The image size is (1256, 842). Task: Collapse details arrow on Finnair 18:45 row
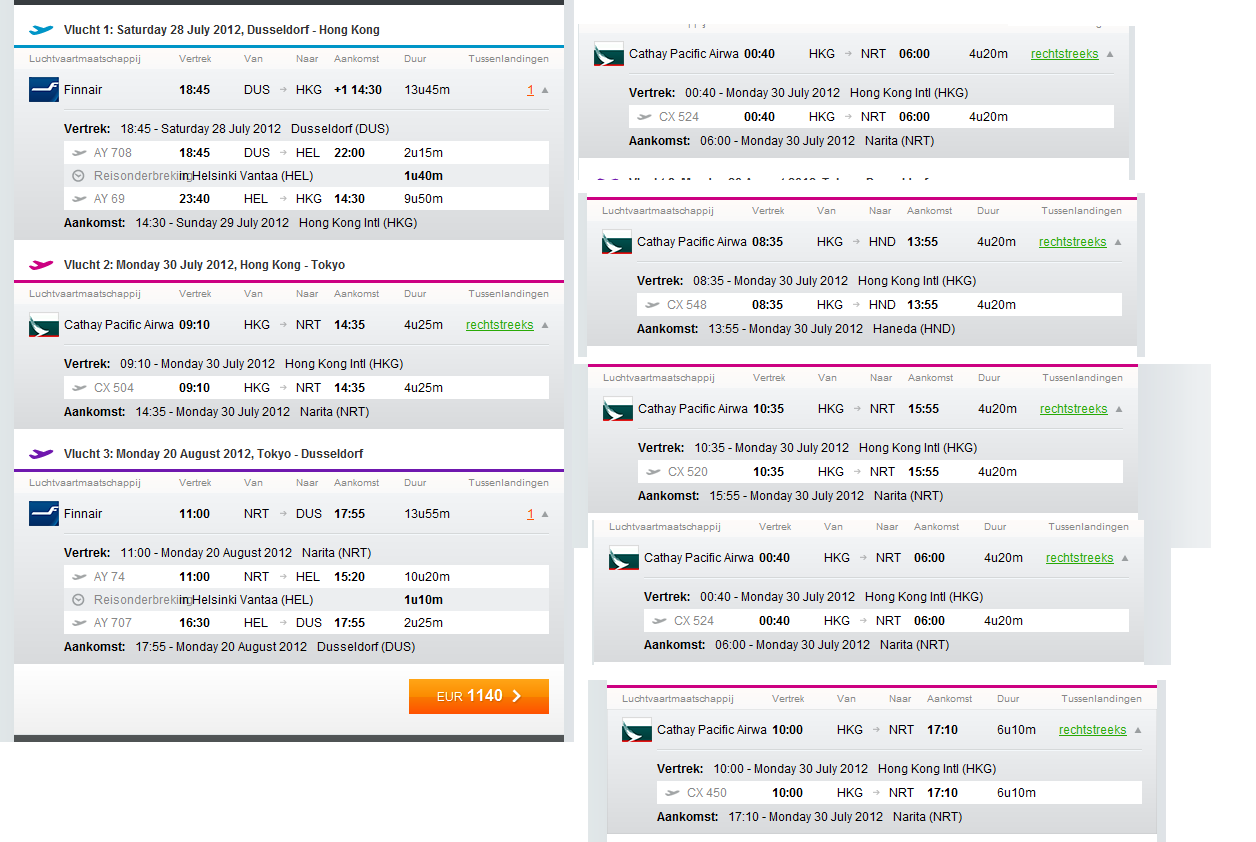coord(545,90)
